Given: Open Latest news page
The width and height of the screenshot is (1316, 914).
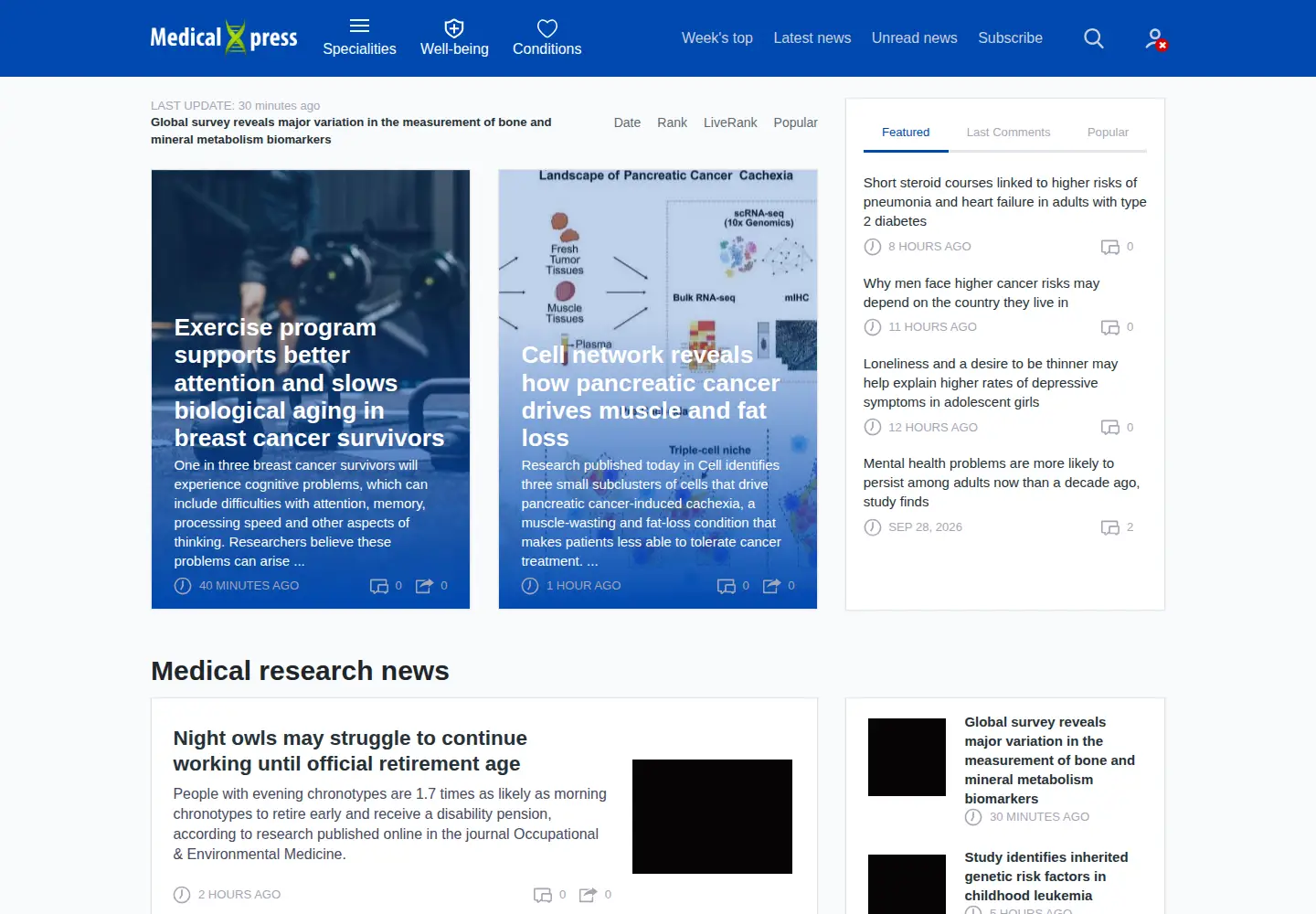Looking at the screenshot, I should coord(812,38).
